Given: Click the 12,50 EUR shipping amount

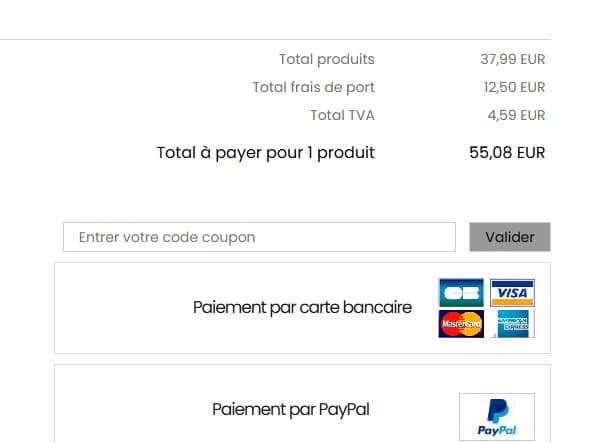Looking at the screenshot, I should point(514,87).
